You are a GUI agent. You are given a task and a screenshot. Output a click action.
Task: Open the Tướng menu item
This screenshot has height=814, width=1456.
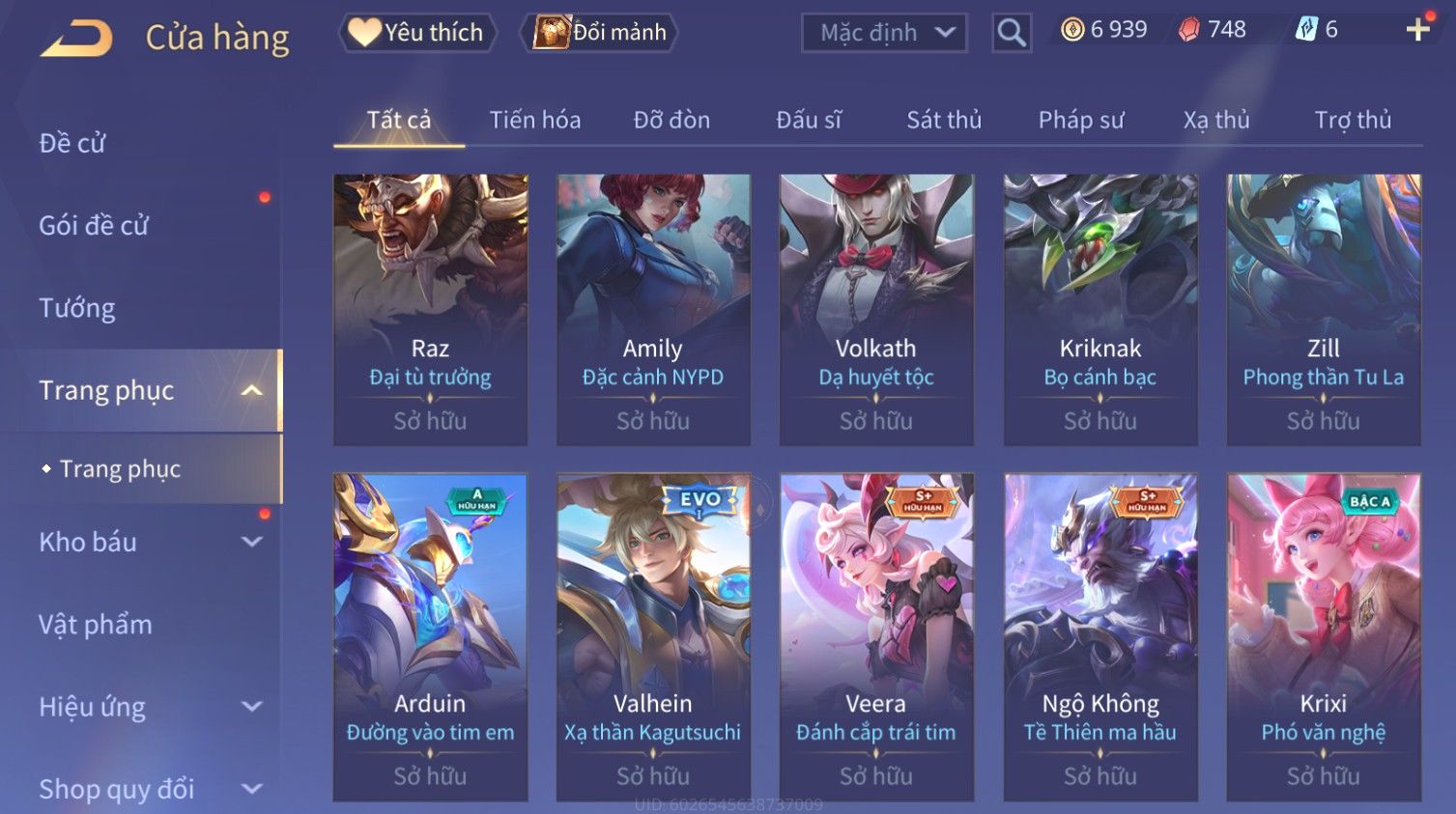77,308
